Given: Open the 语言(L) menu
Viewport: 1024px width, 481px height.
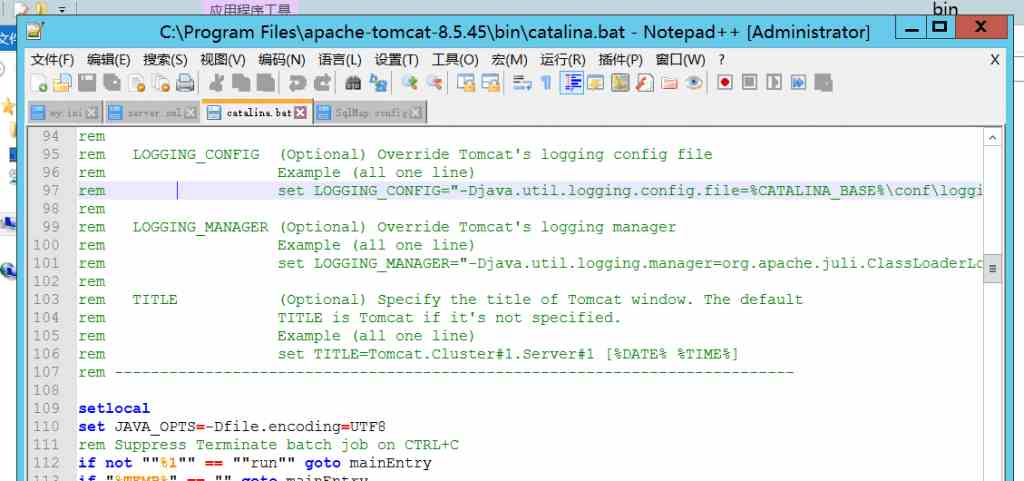Looking at the screenshot, I should tap(340, 60).
